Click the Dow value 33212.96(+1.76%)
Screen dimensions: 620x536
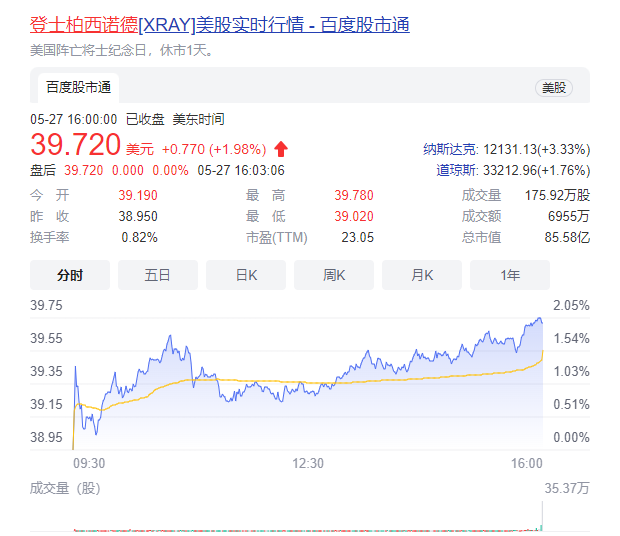click(x=537, y=170)
